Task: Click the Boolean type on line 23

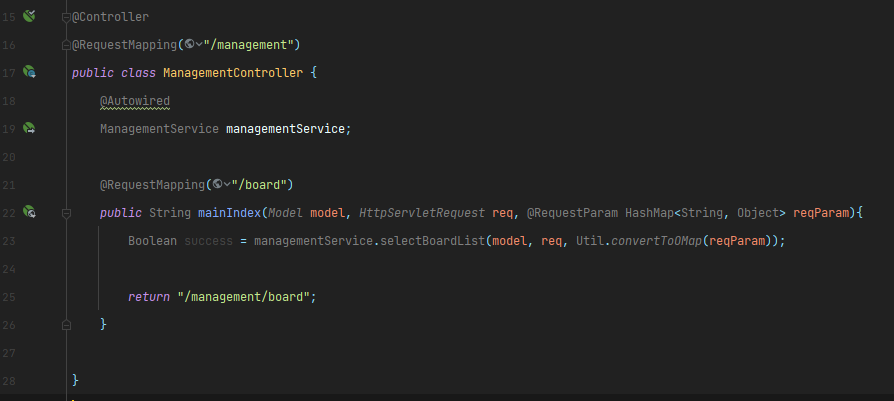Action: pos(152,241)
